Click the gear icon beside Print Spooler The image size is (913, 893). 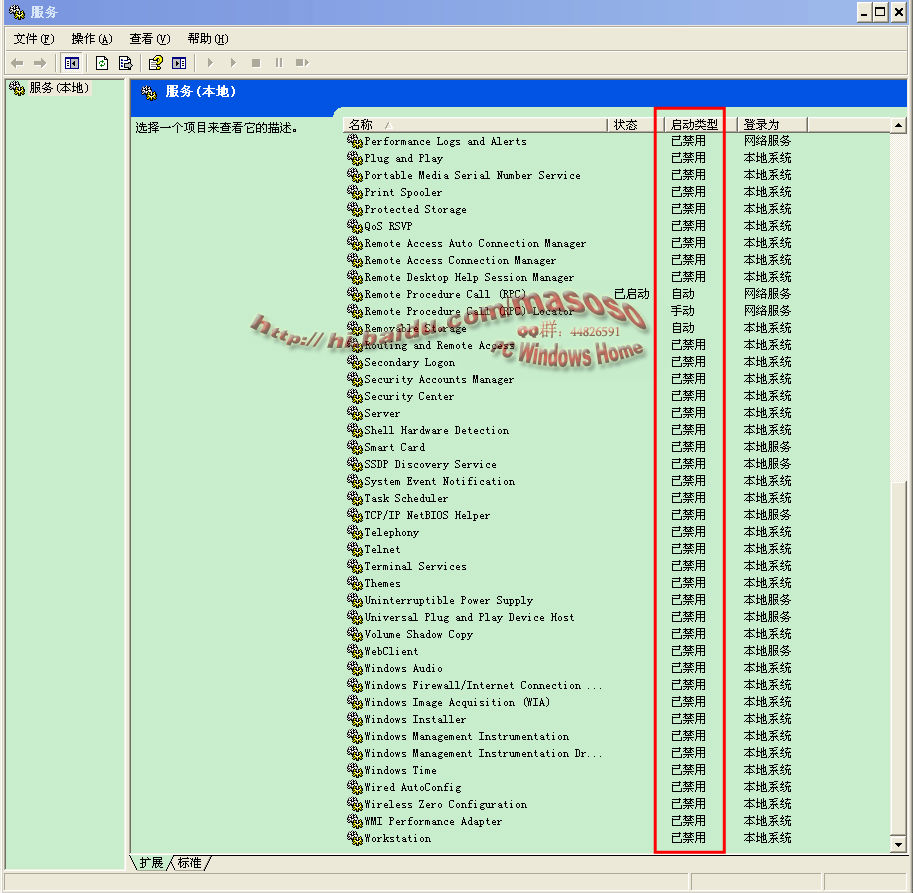[355, 192]
